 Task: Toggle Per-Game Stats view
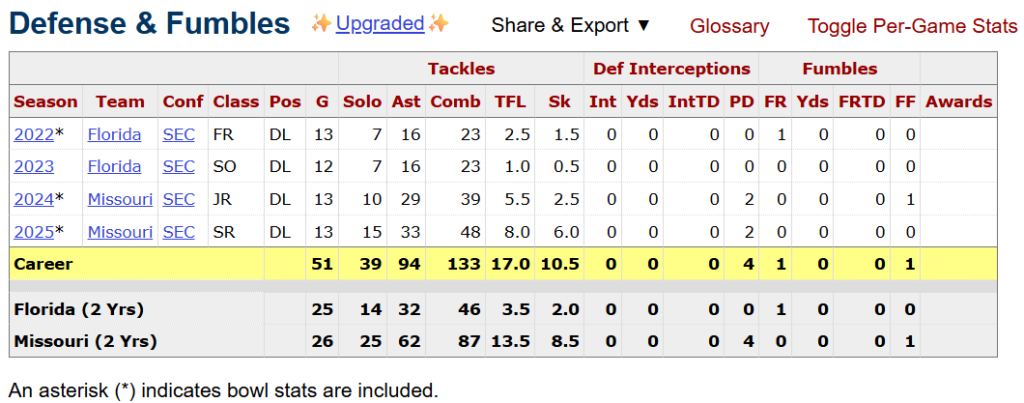pos(912,27)
